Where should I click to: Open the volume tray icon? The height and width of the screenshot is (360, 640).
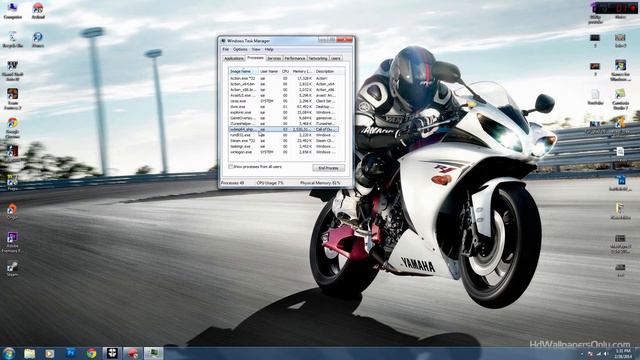tap(606, 354)
